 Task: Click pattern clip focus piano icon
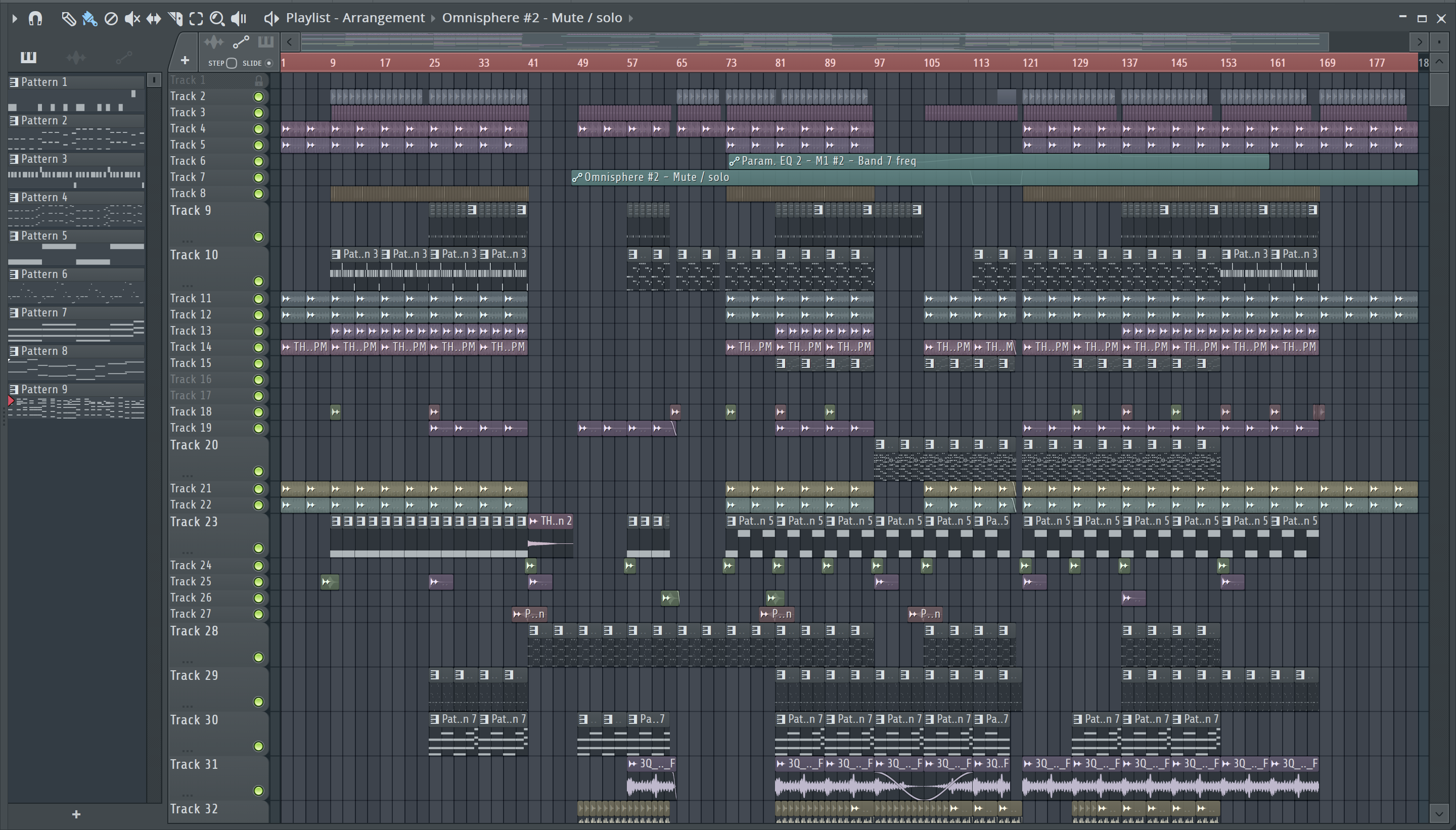(265, 41)
